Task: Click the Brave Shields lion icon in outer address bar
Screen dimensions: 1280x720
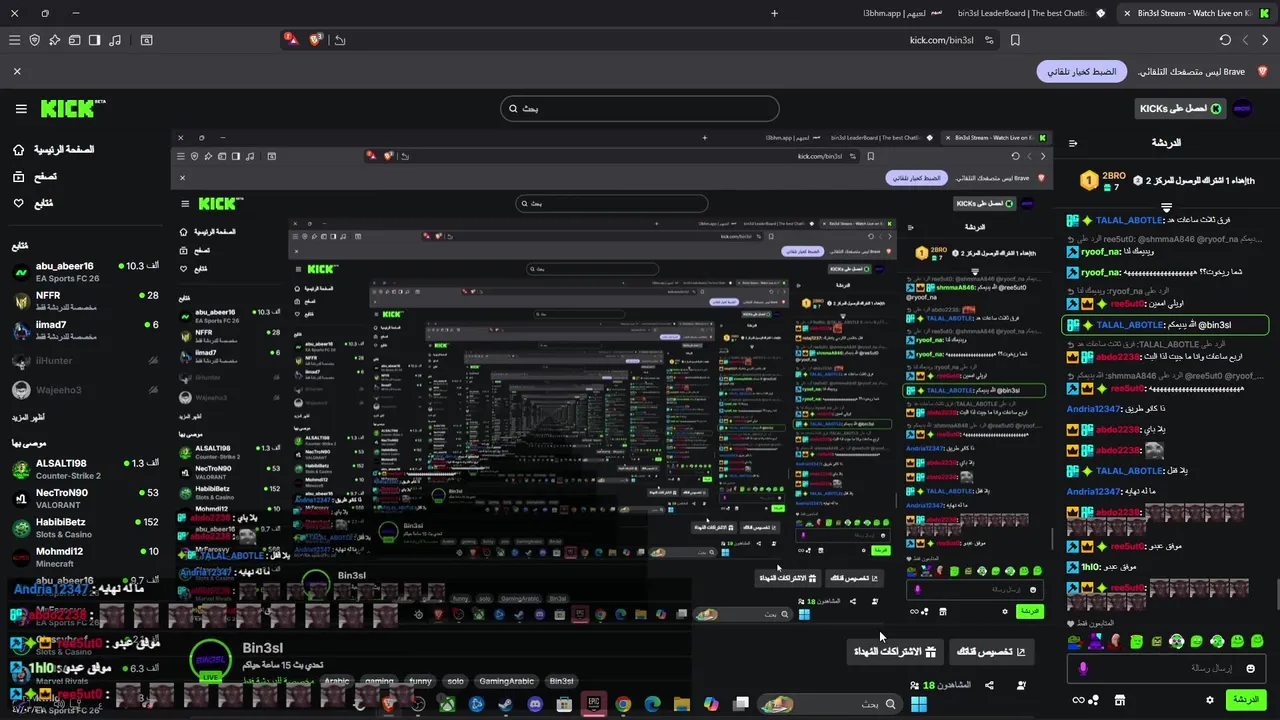Action: click(x=316, y=40)
